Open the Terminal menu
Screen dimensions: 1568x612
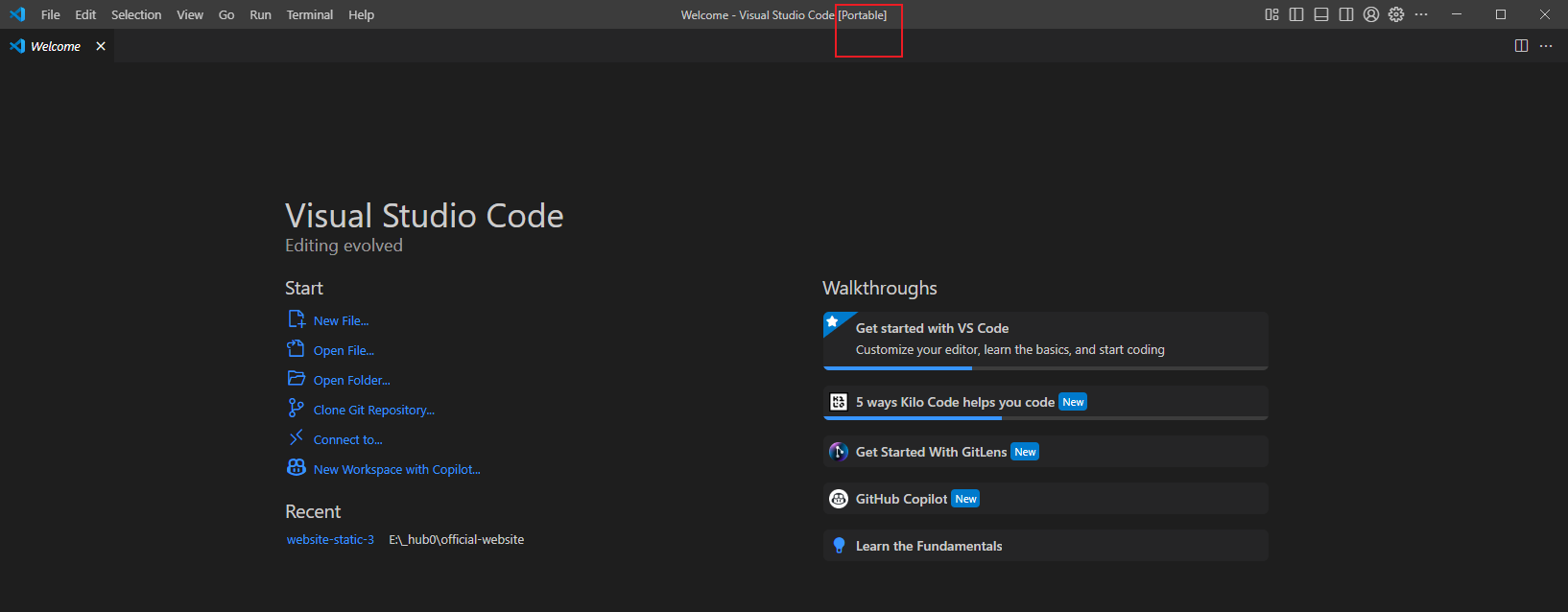(x=310, y=14)
